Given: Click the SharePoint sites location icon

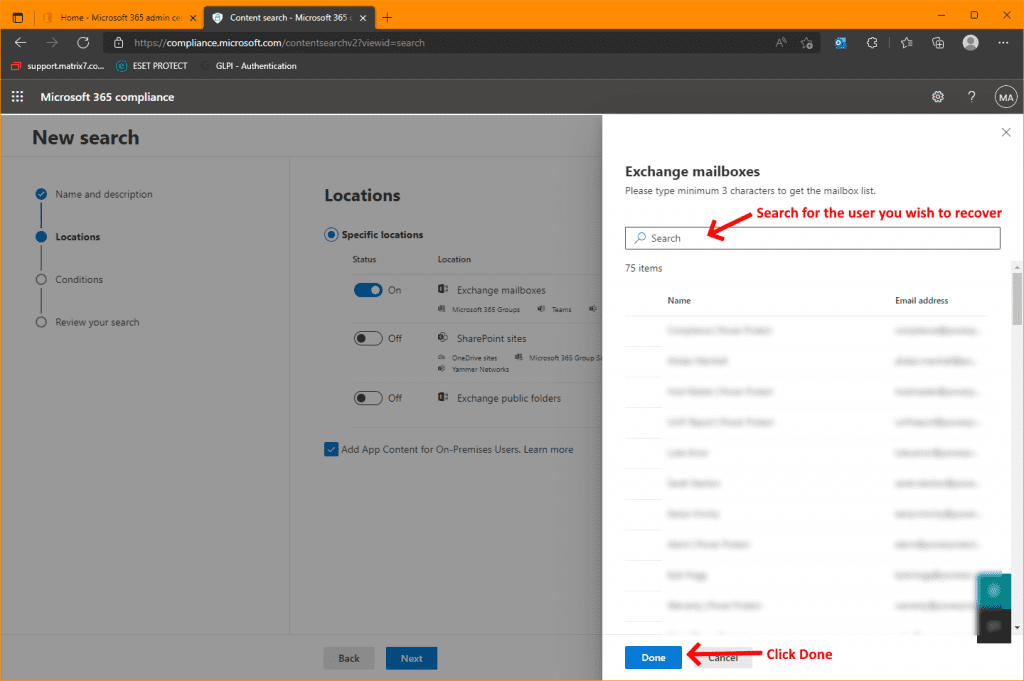Looking at the screenshot, I should [443, 338].
